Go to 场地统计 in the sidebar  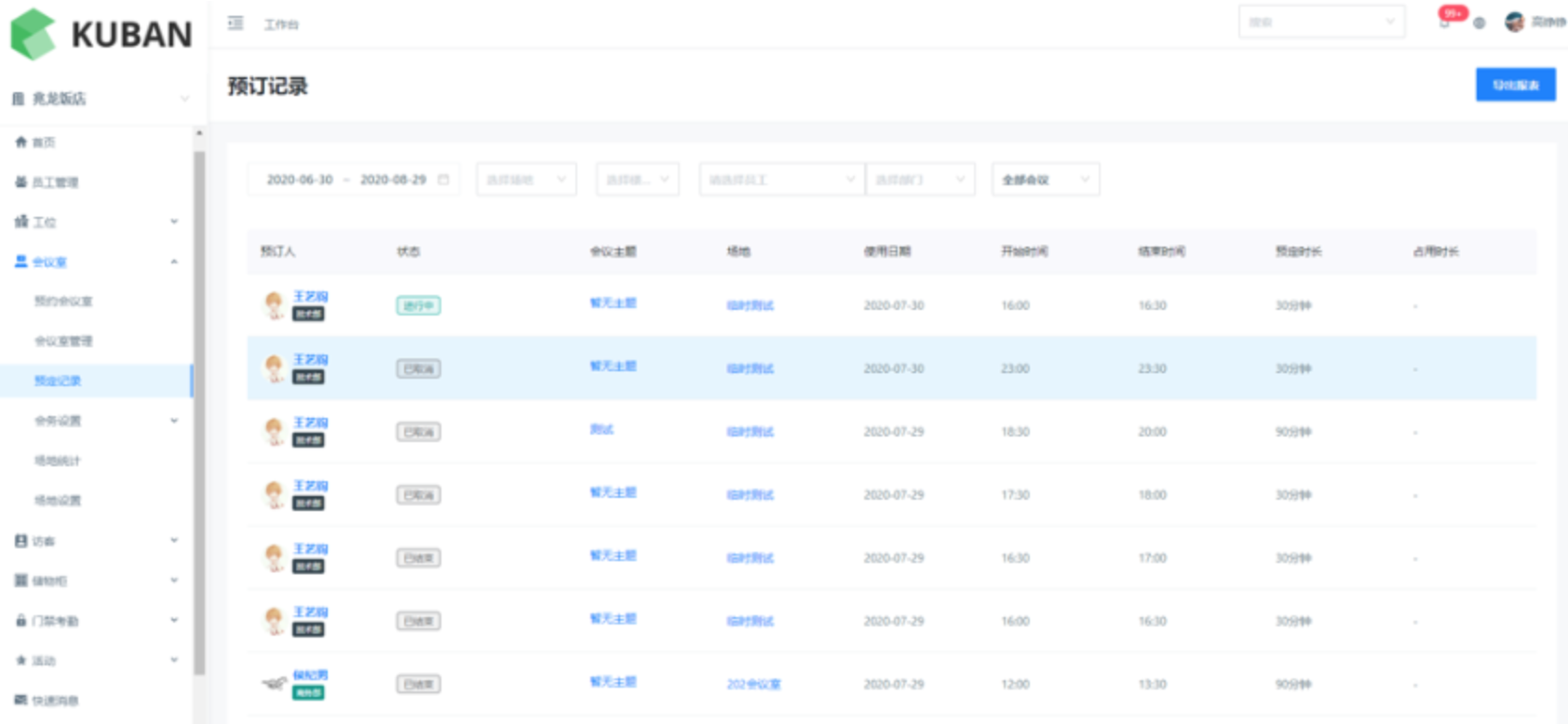pos(58,461)
